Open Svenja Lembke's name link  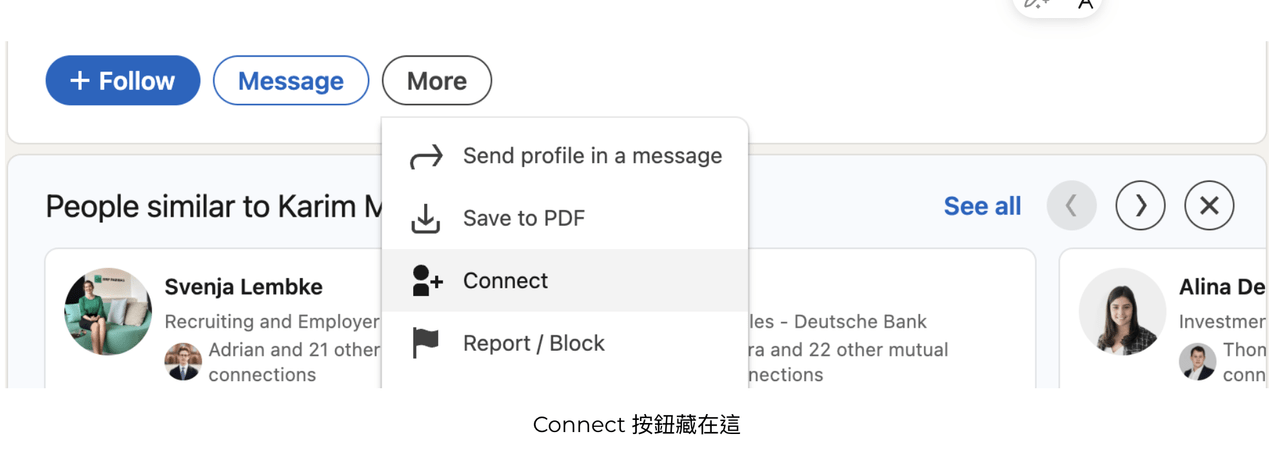pos(243,287)
